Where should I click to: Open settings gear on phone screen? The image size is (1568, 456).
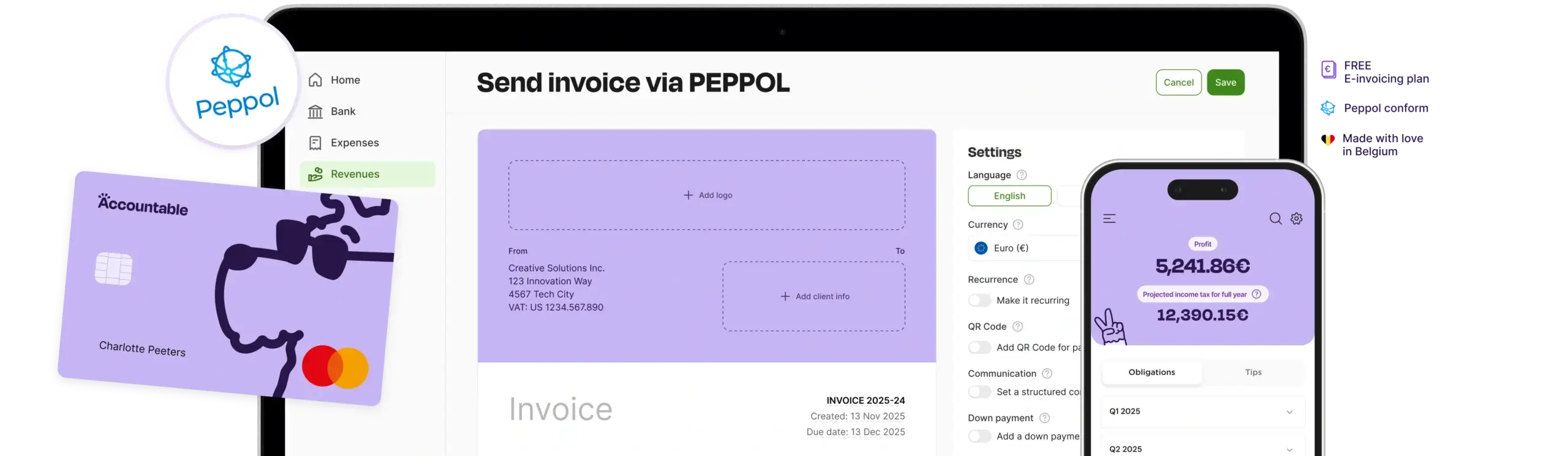click(x=1297, y=219)
